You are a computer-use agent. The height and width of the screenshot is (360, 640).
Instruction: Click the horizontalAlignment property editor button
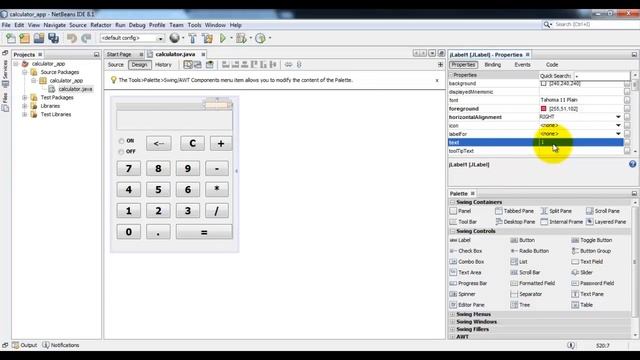(627, 117)
